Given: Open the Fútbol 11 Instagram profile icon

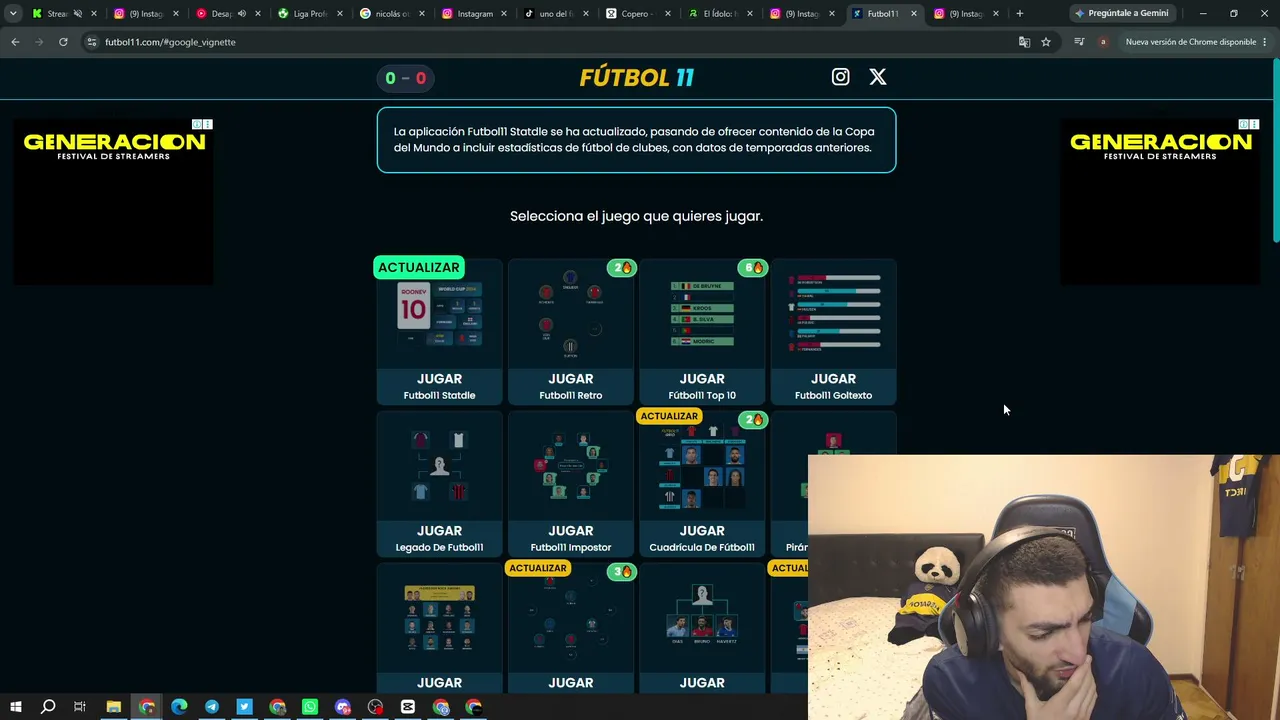Looking at the screenshot, I should coord(840,77).
